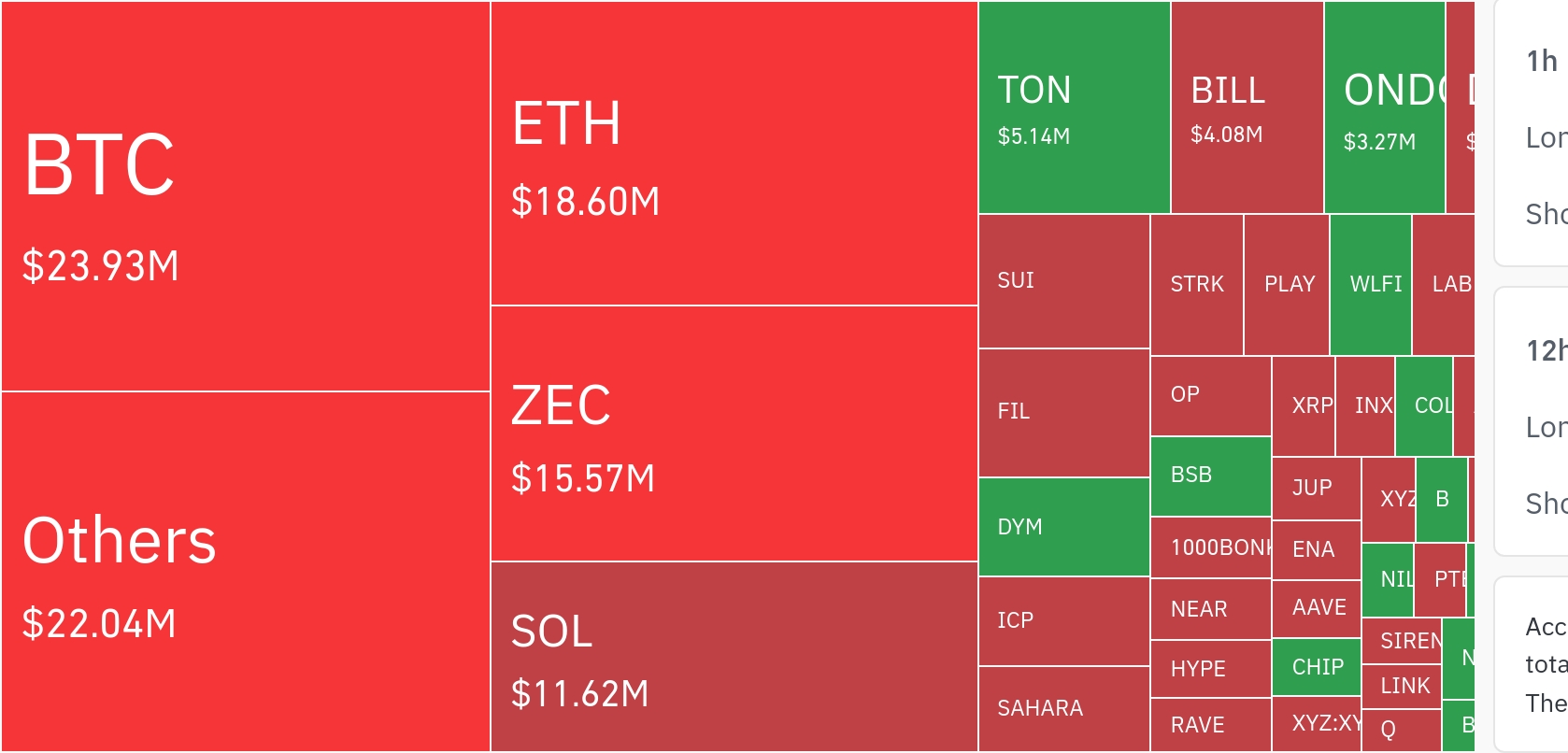Image resolution: width=1568 pixels, height=753 pixels.
Task: Select the green WLFI tile
Action: point(1371,285)
